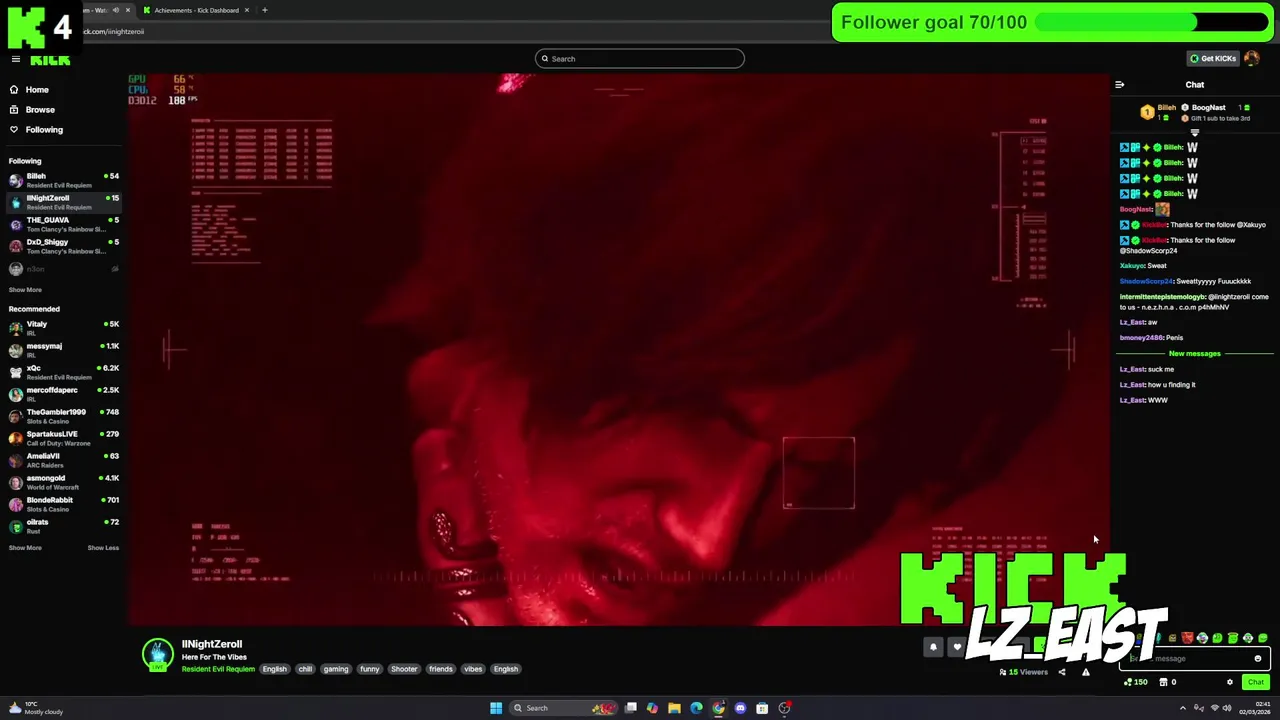Open recommended channel BlondeRabbit

[x=62, y=504]
